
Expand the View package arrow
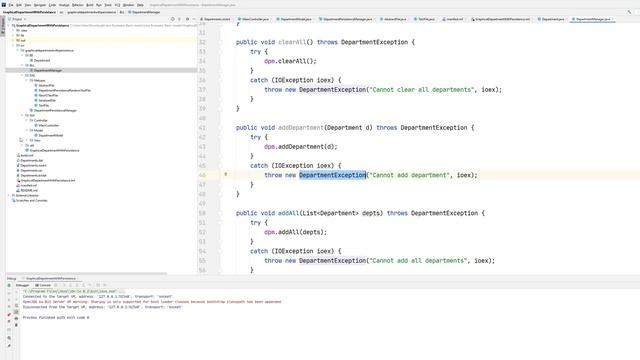(x=27, y=140)
